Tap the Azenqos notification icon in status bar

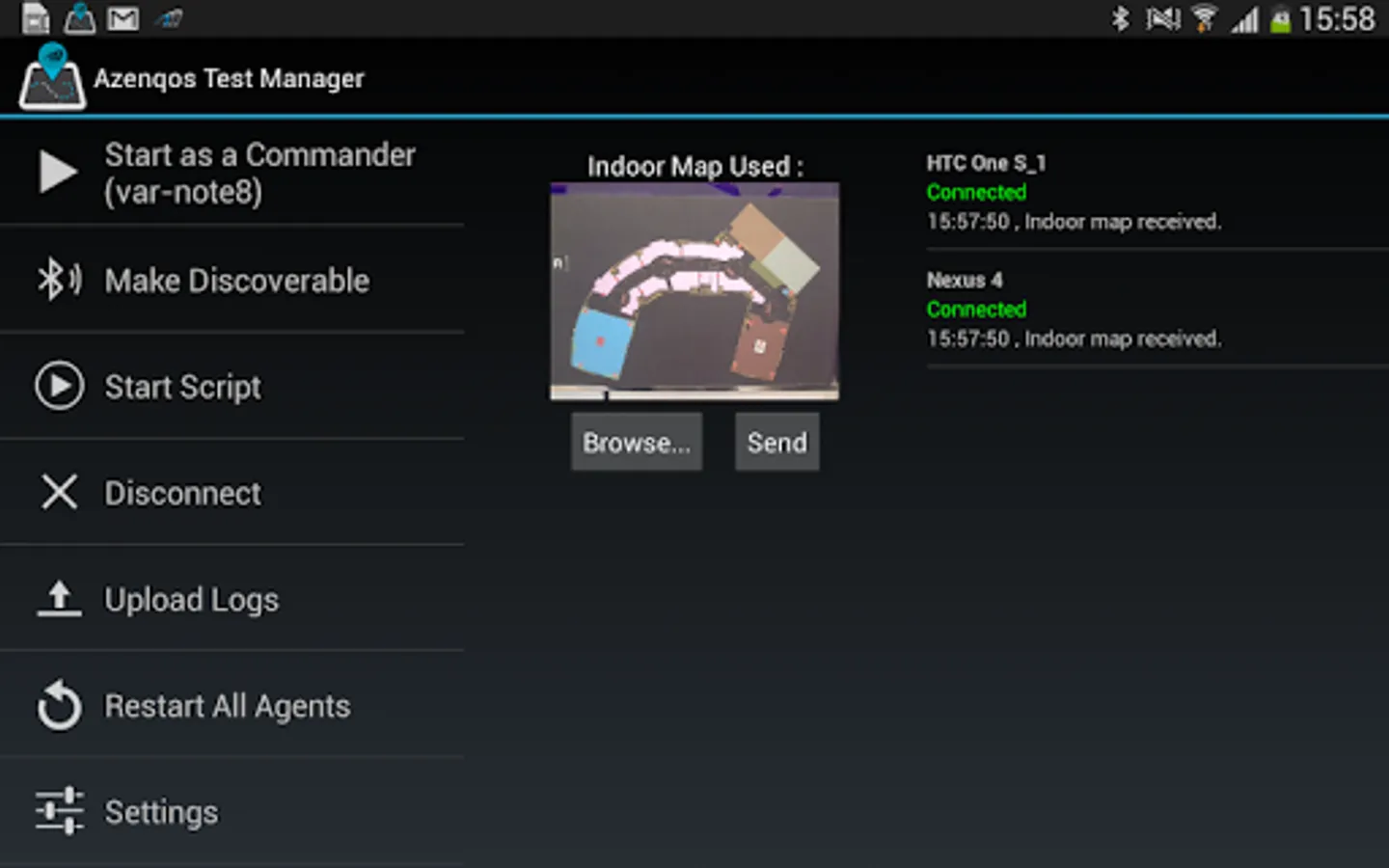tap(79, 18)
